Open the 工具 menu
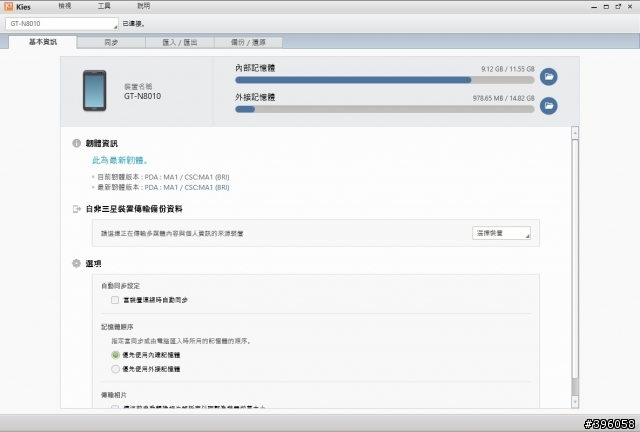Screen dimensions: 640x432 point(104,6)
